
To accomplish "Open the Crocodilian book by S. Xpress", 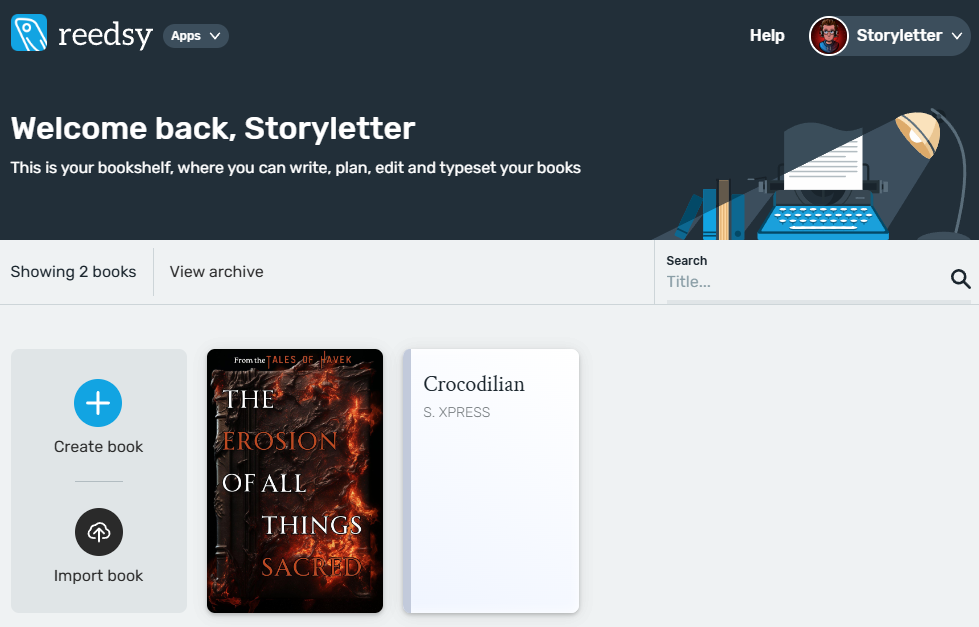I will coord(491,480).
